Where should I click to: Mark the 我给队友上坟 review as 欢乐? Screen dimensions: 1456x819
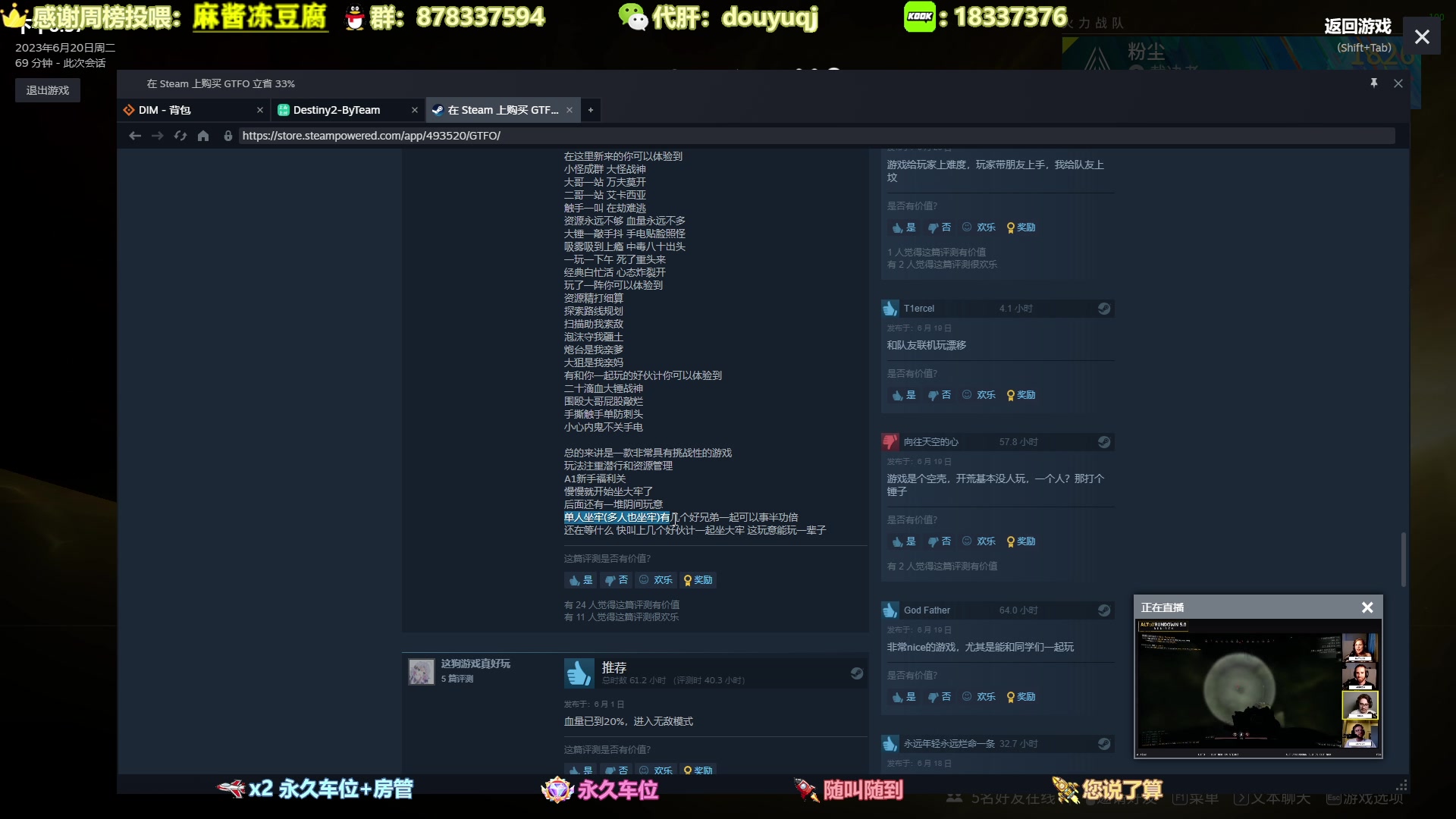979,227
